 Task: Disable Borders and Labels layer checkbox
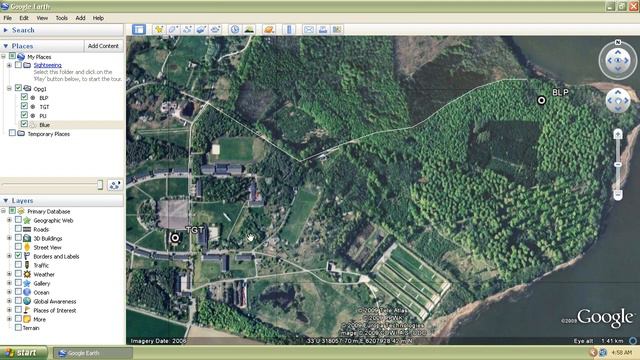[x=18, y=256]
